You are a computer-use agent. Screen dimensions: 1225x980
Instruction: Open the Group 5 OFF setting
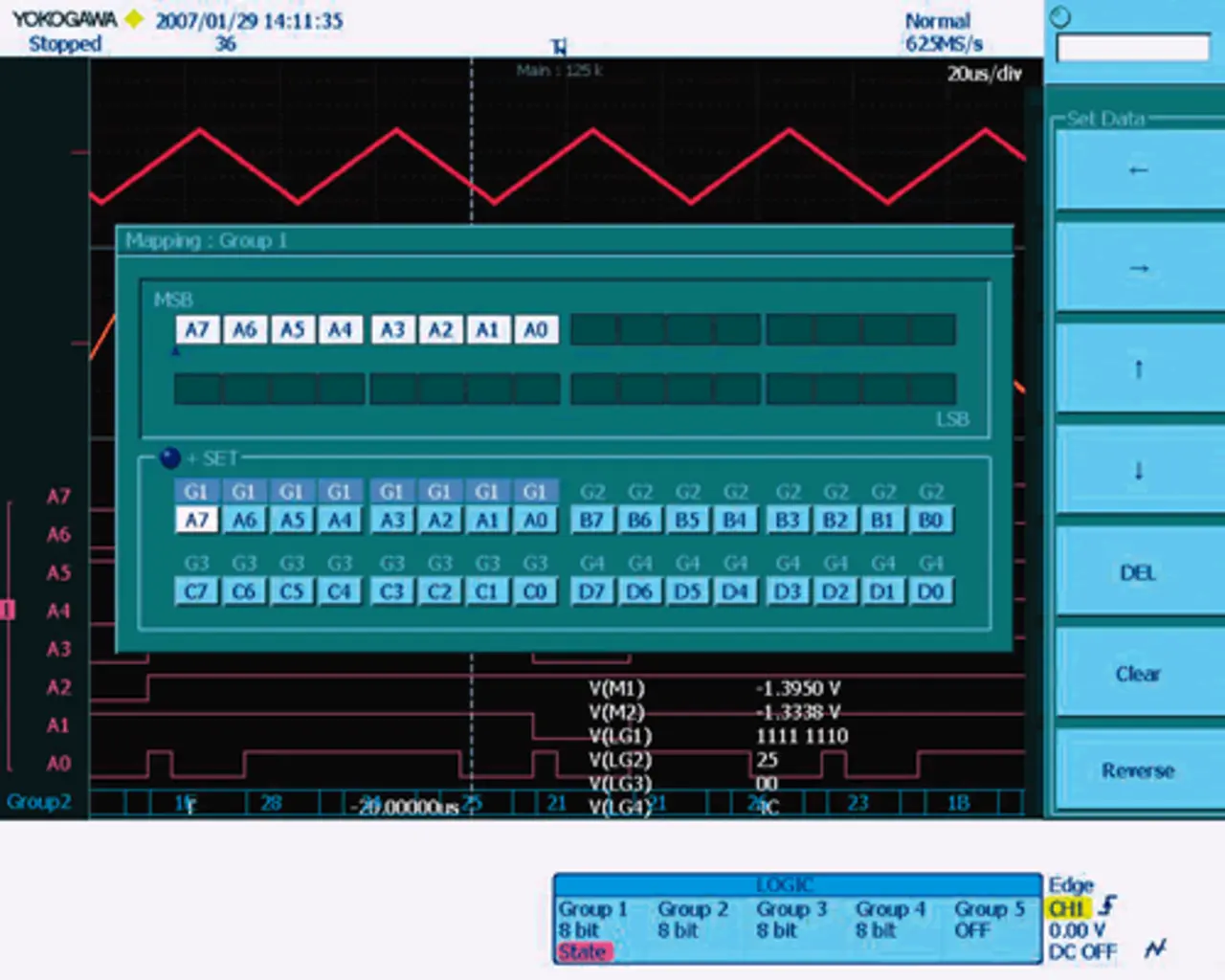989,920
